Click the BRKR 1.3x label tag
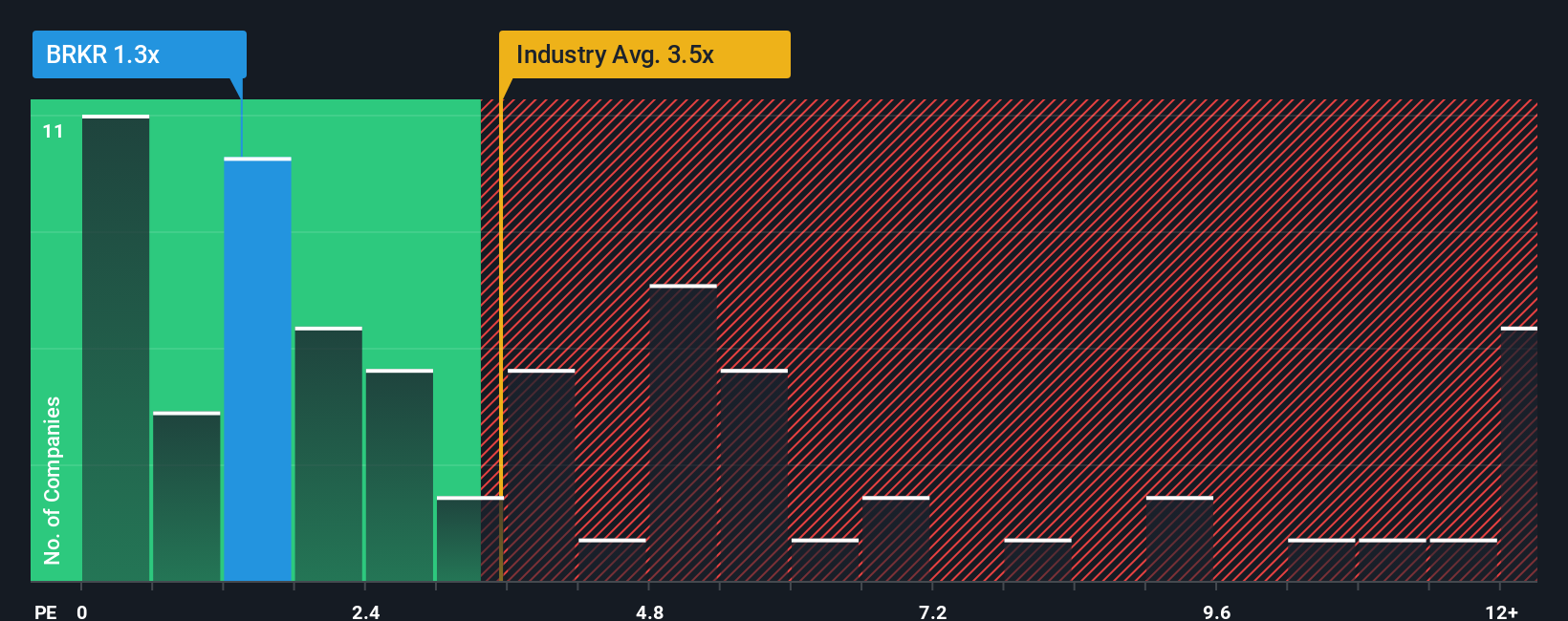The image size is (1568, 621). tap(140, 54)
